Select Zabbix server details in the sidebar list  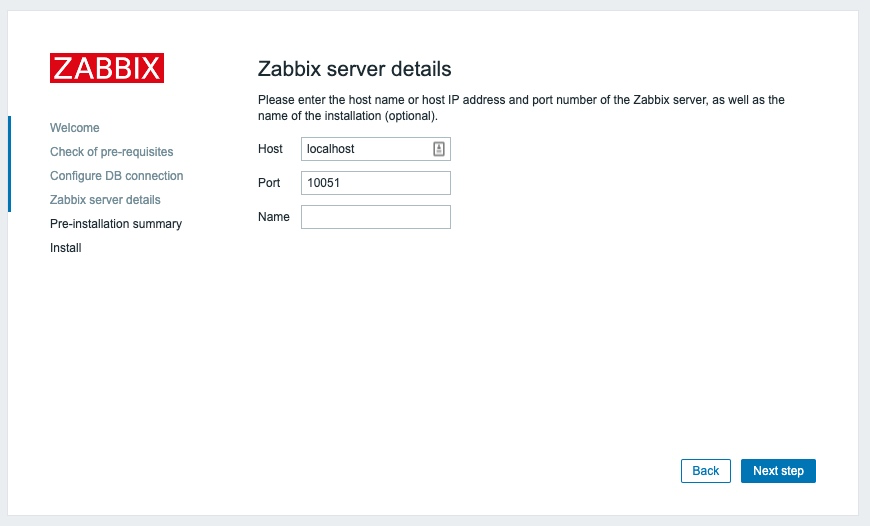pyautogui.click(x=105, y=200)
